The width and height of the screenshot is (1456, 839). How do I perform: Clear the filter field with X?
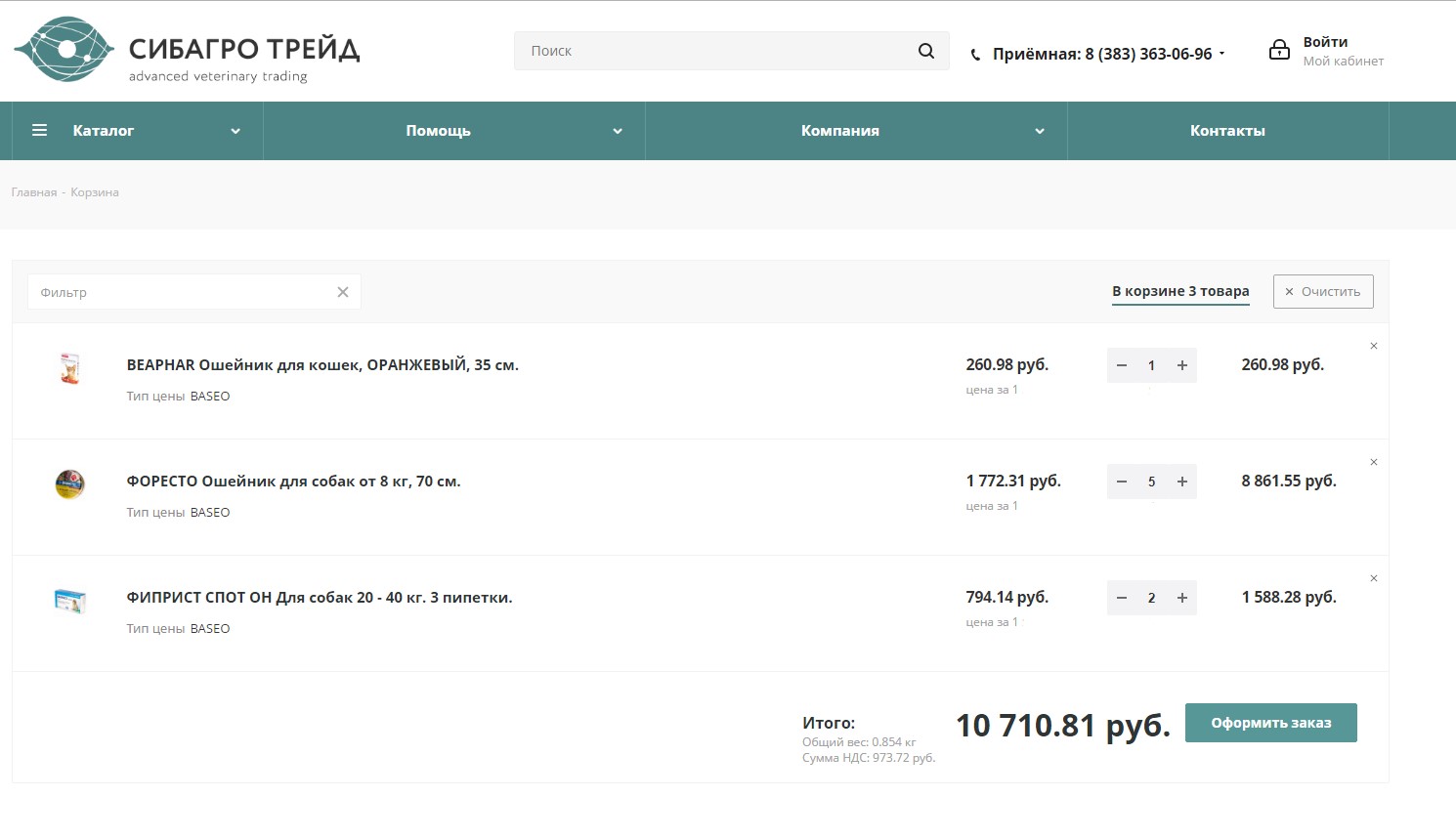(x=343, y=292)
